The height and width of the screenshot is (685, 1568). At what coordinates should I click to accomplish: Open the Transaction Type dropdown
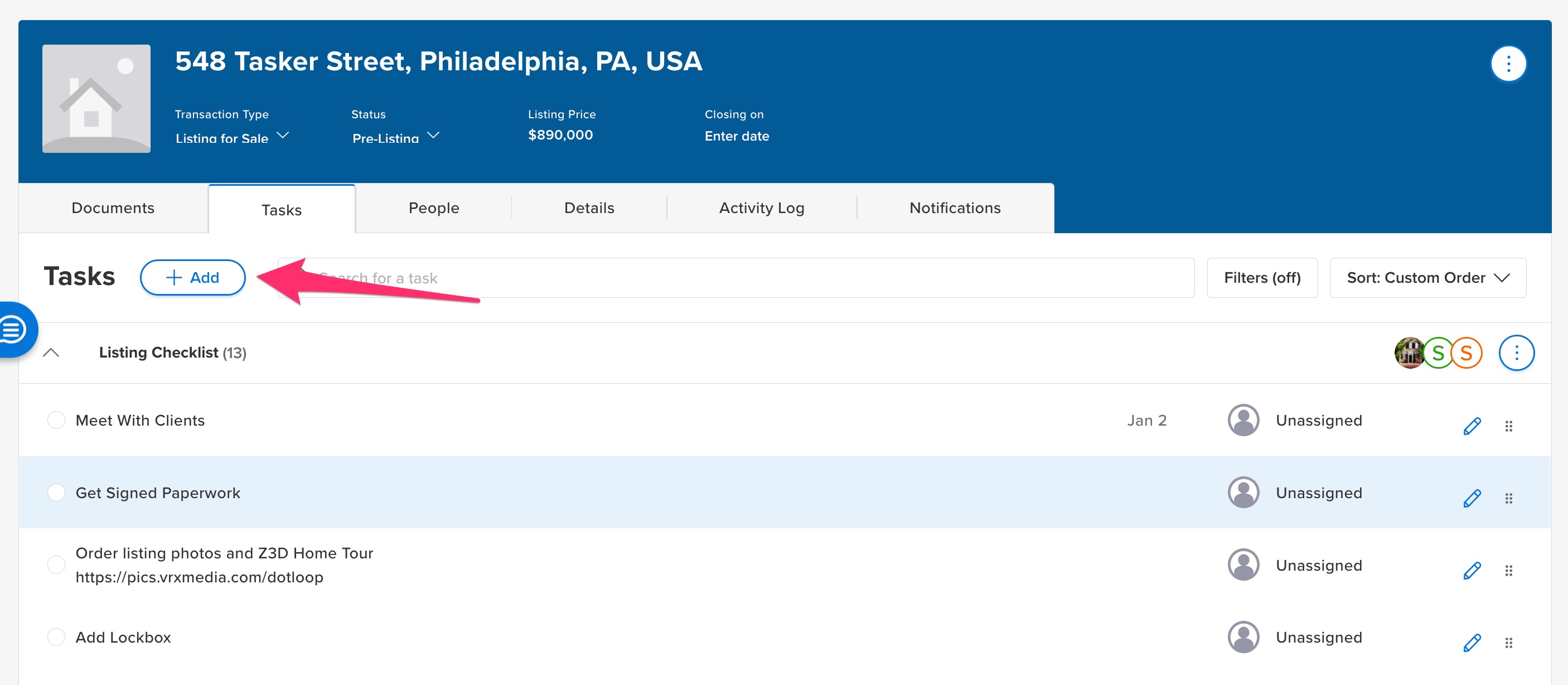231,137
